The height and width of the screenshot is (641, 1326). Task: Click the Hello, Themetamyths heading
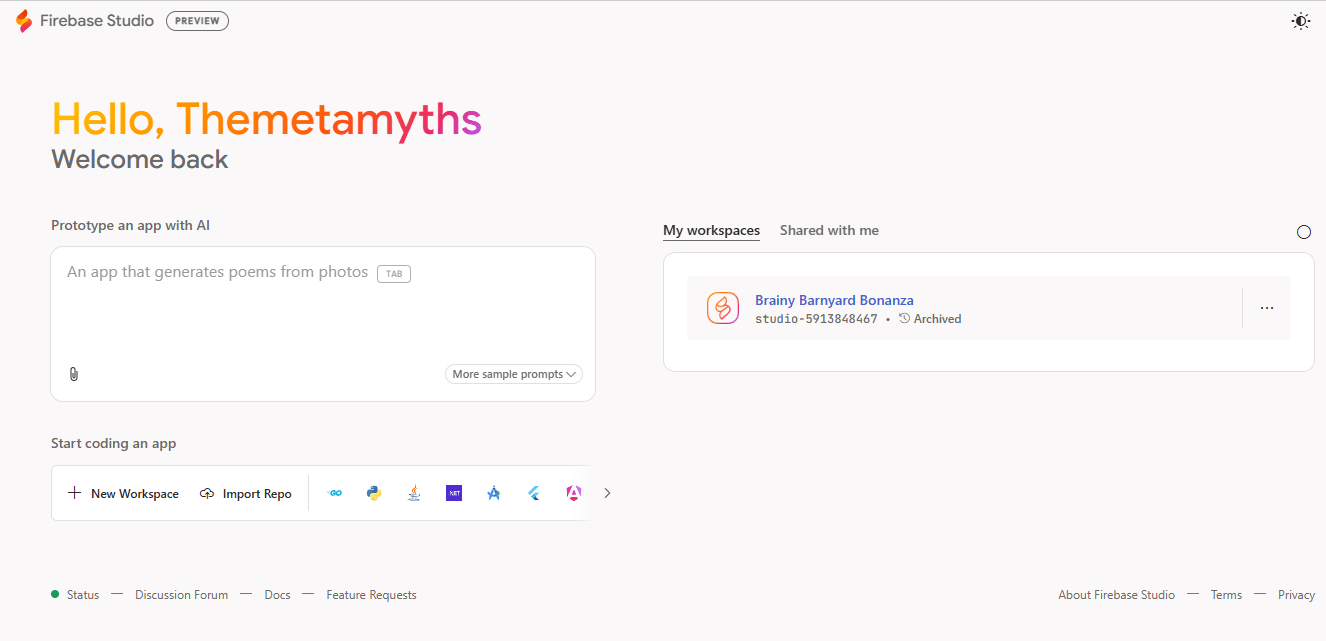click(266, 119)
